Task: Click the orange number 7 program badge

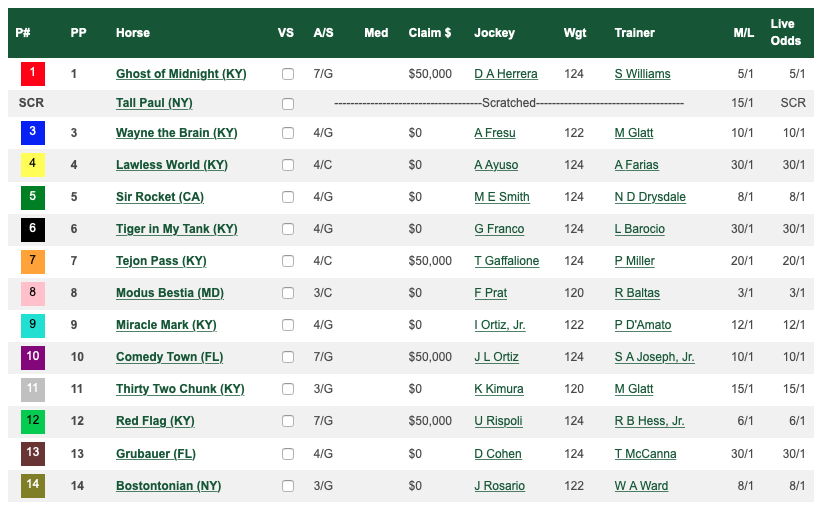Action: point(33,261)
